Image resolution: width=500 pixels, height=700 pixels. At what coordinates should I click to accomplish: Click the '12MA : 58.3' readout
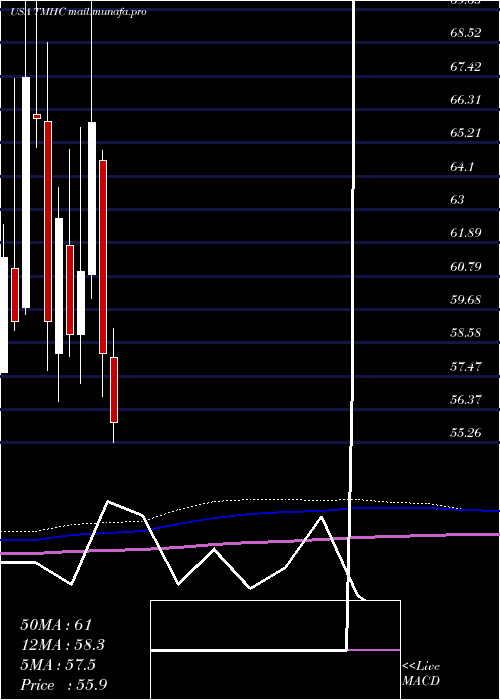(x=63, y=645)
